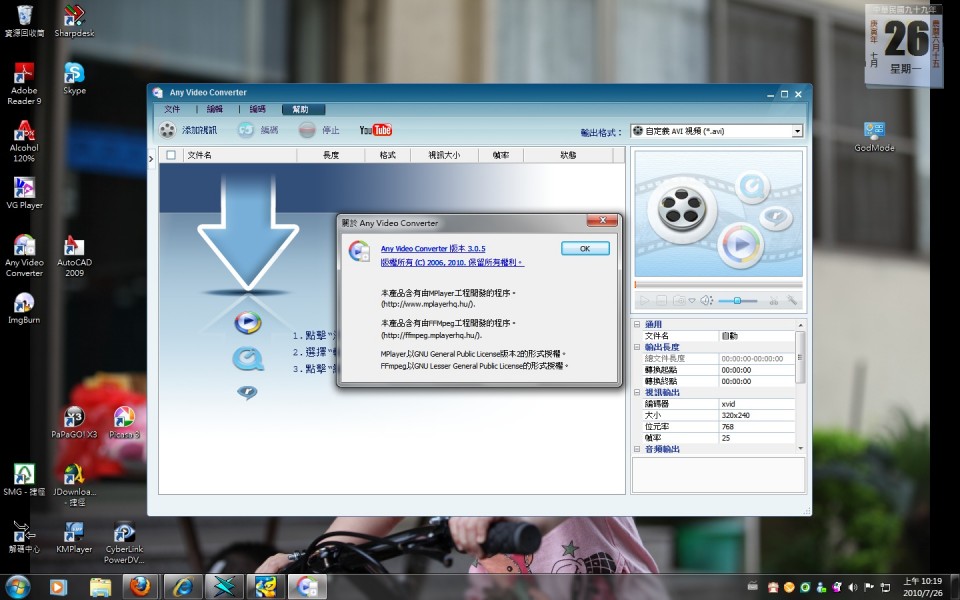Screen dimensions: 960x600
Task: Open the output format (自定義 AVI) dropdown
Action: [797, 131]
